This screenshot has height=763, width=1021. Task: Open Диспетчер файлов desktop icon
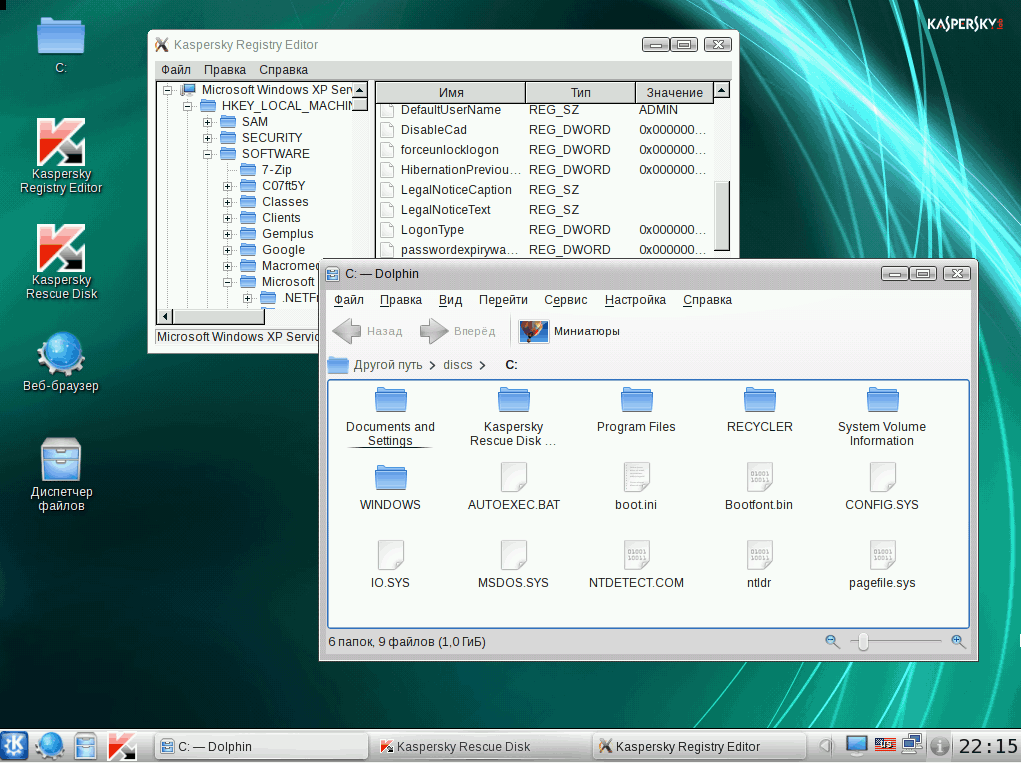pos(61,461)
